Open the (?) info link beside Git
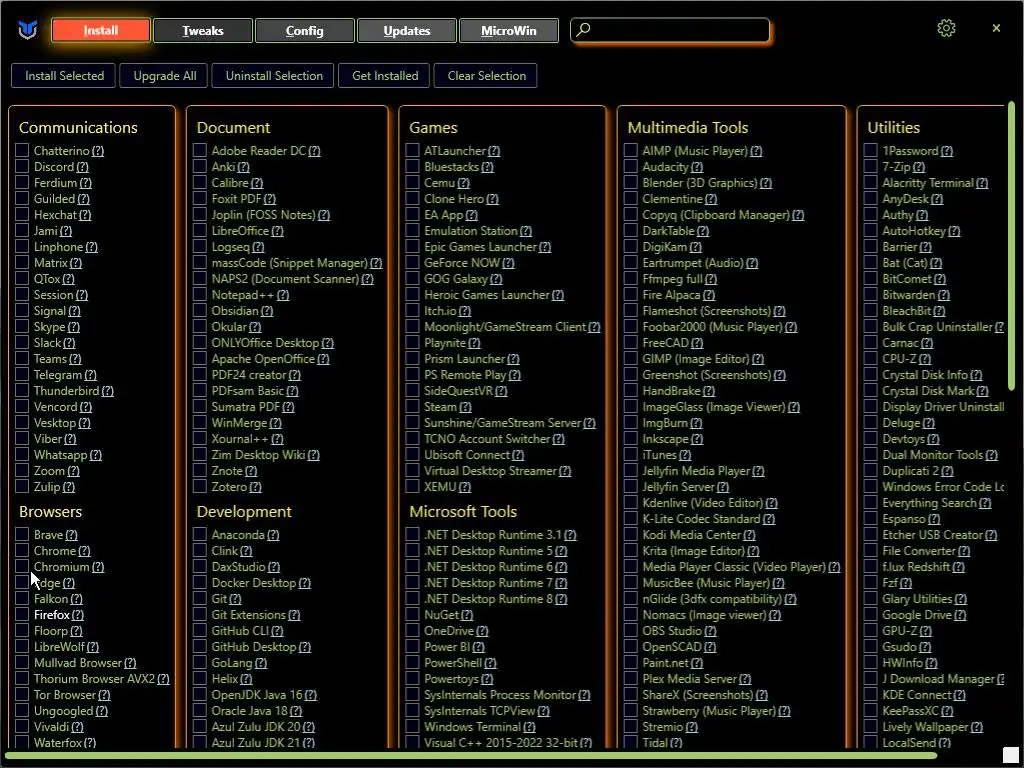This screenshot has width=1024, height=768. (235, 599)
